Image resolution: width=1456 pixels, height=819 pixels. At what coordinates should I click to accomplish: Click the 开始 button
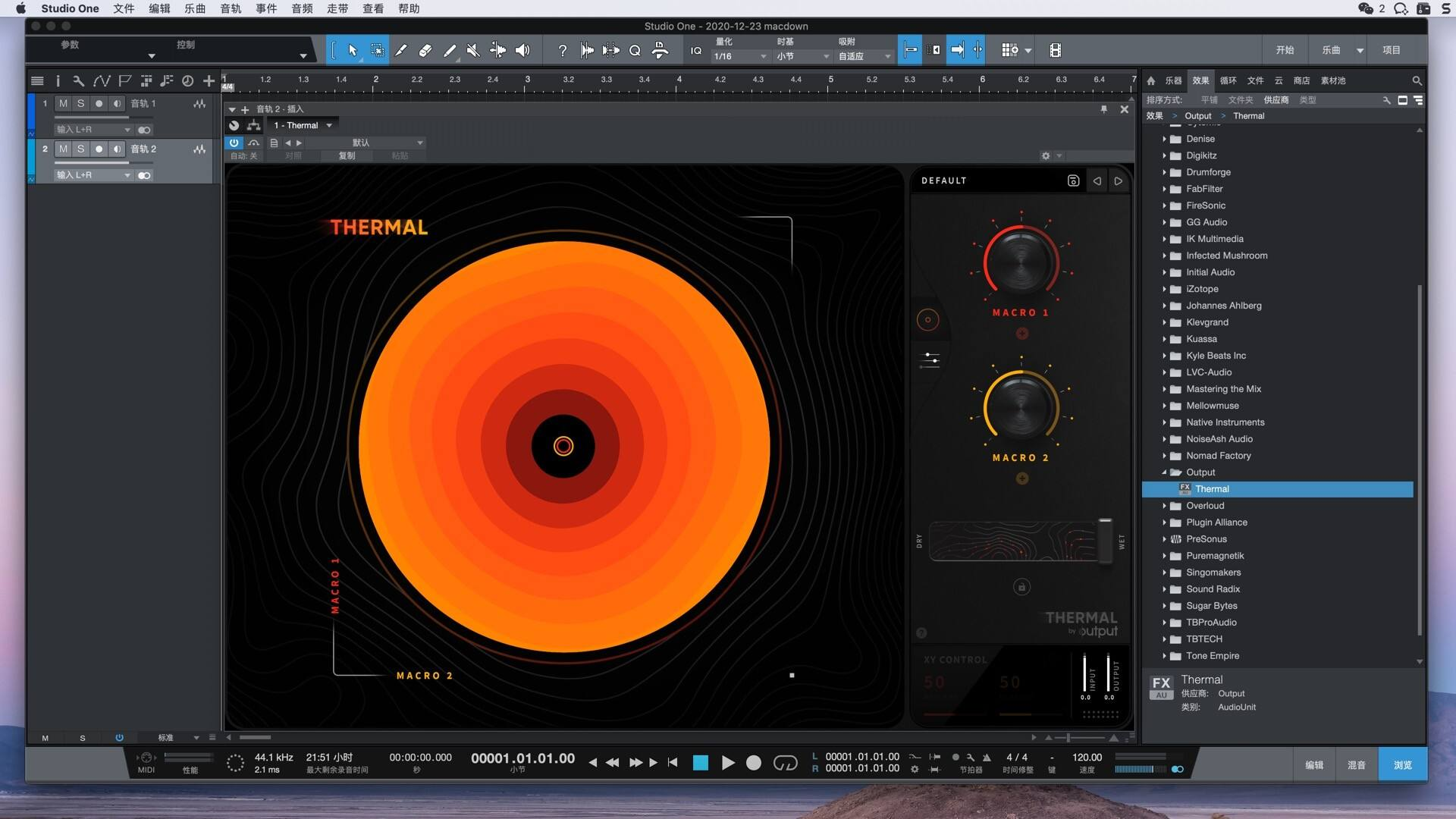click(x=1285, y=50)
